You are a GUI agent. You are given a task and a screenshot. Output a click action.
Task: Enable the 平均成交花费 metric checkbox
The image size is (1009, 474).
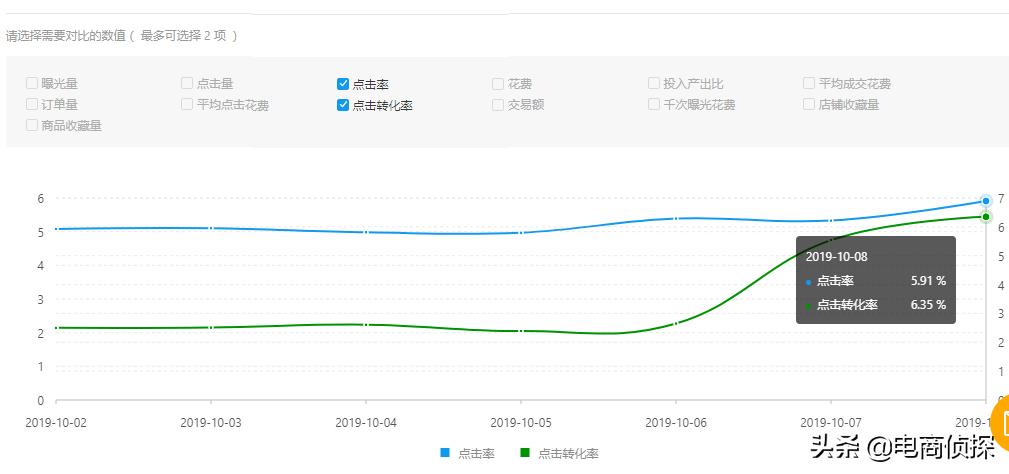click(x=809, y=84)
